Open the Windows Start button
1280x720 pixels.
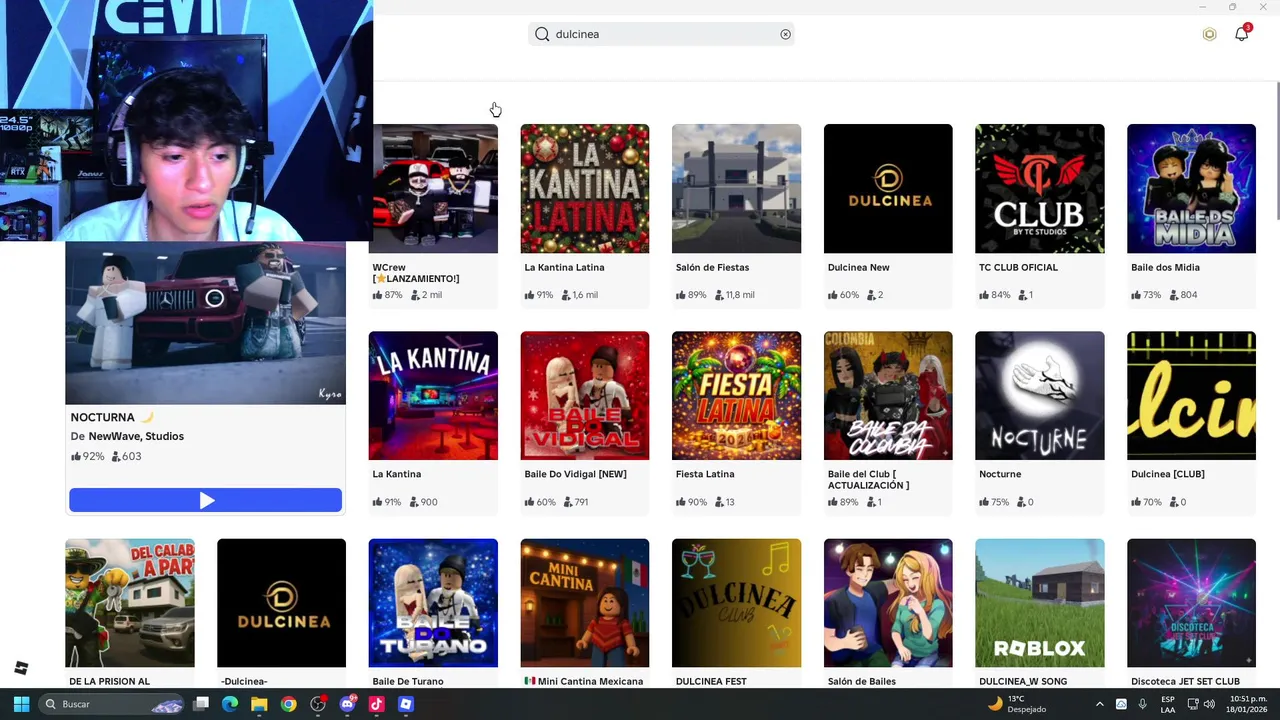21,704
